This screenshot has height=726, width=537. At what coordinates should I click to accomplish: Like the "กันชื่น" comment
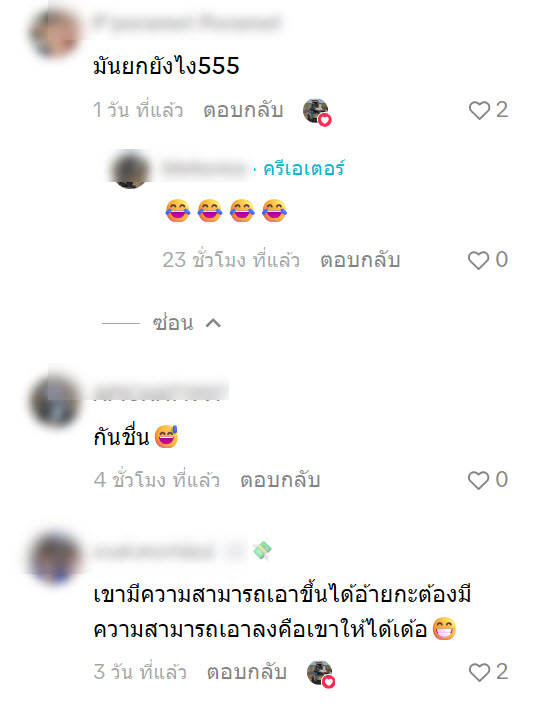479,480
